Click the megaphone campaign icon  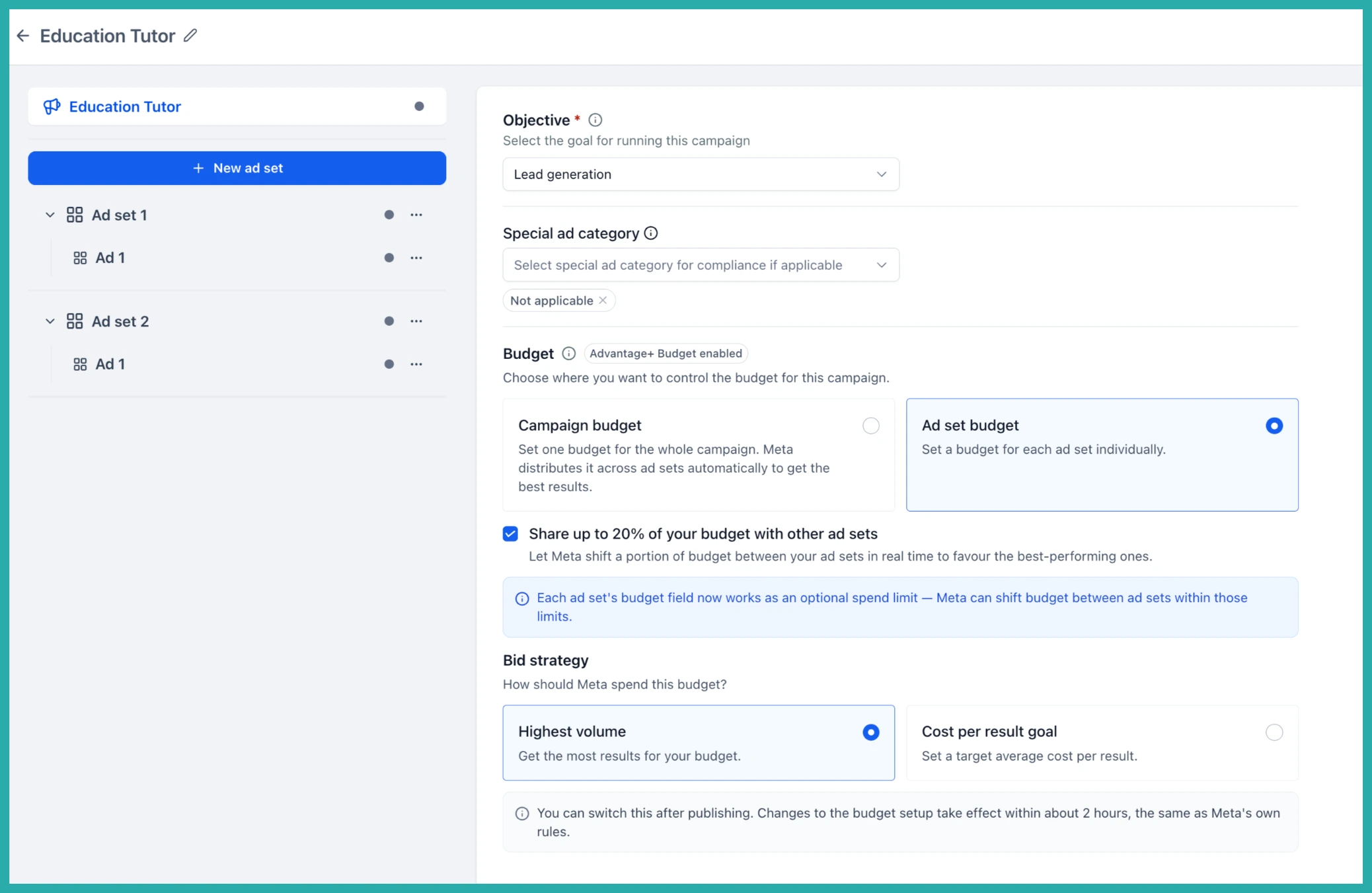(x=52, y=106)
